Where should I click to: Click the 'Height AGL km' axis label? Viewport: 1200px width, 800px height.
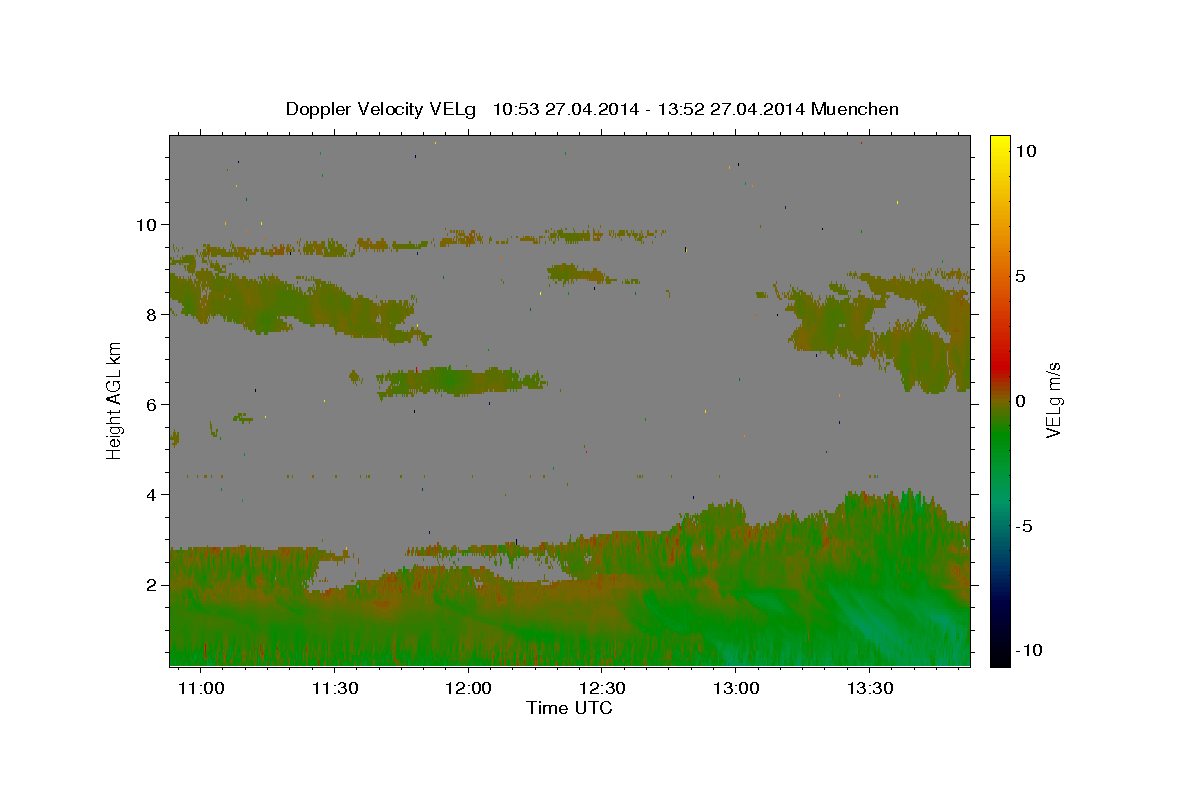[x=114, y=402]
